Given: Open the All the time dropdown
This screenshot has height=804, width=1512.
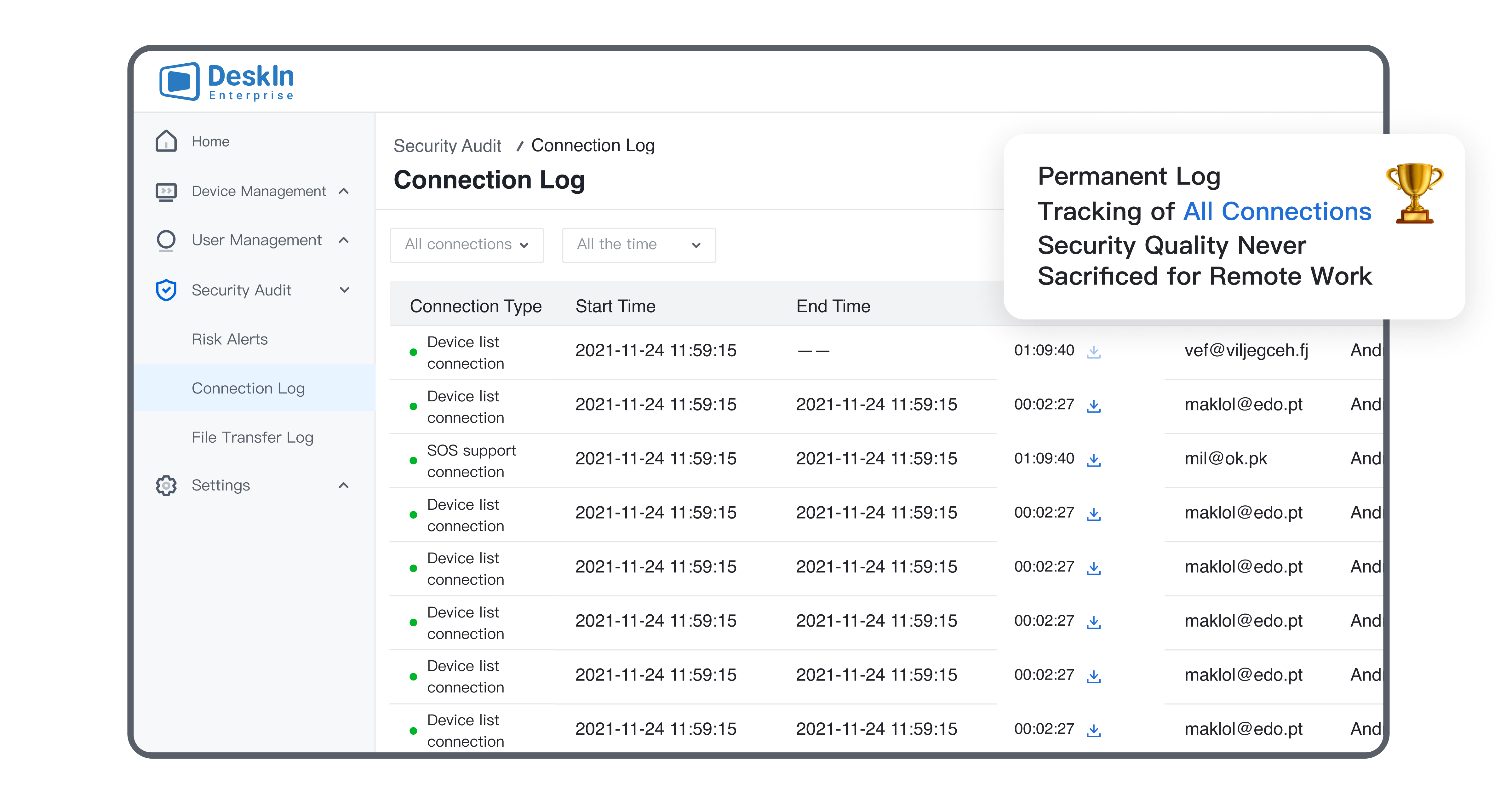Looking at the screenshot, I should (x=639, y=245).
